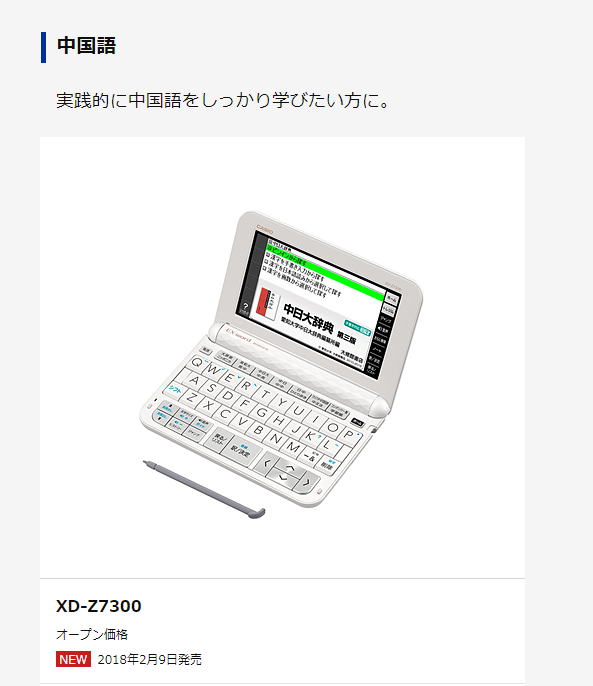The height and width of the screenshot is (686, 593).
Task: Open the XD-Z7300 product title link
Action: click(x=98, y=606)
